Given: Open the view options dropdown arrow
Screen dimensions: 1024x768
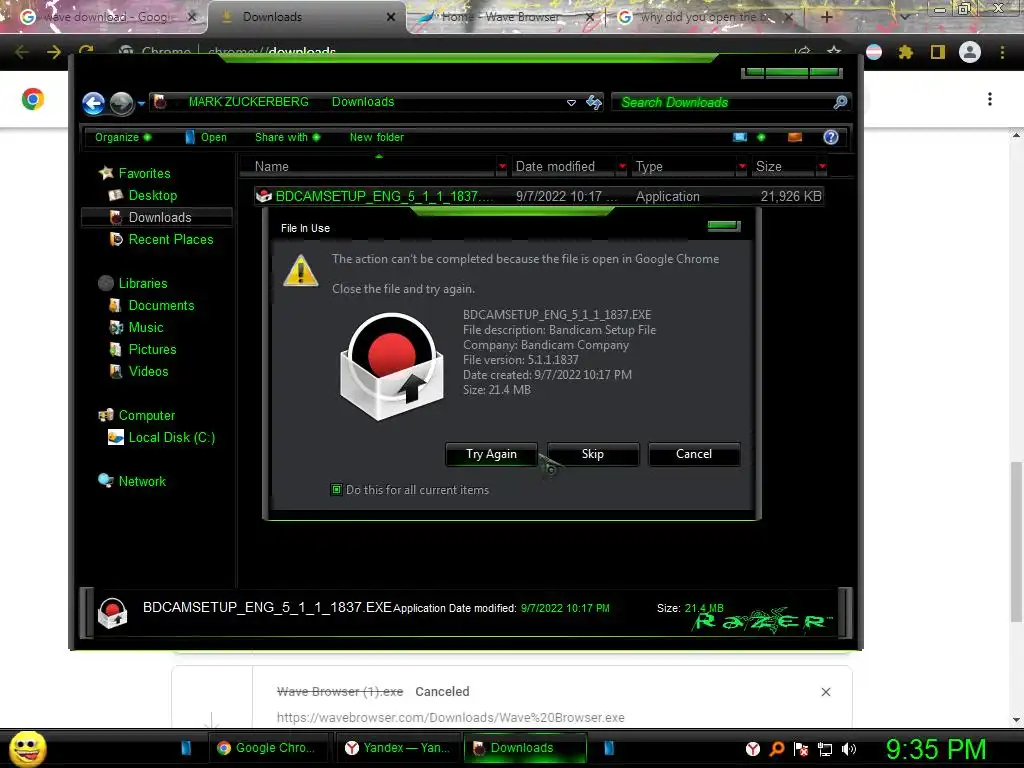Looking at the screenshot, I should click(761, 137).
